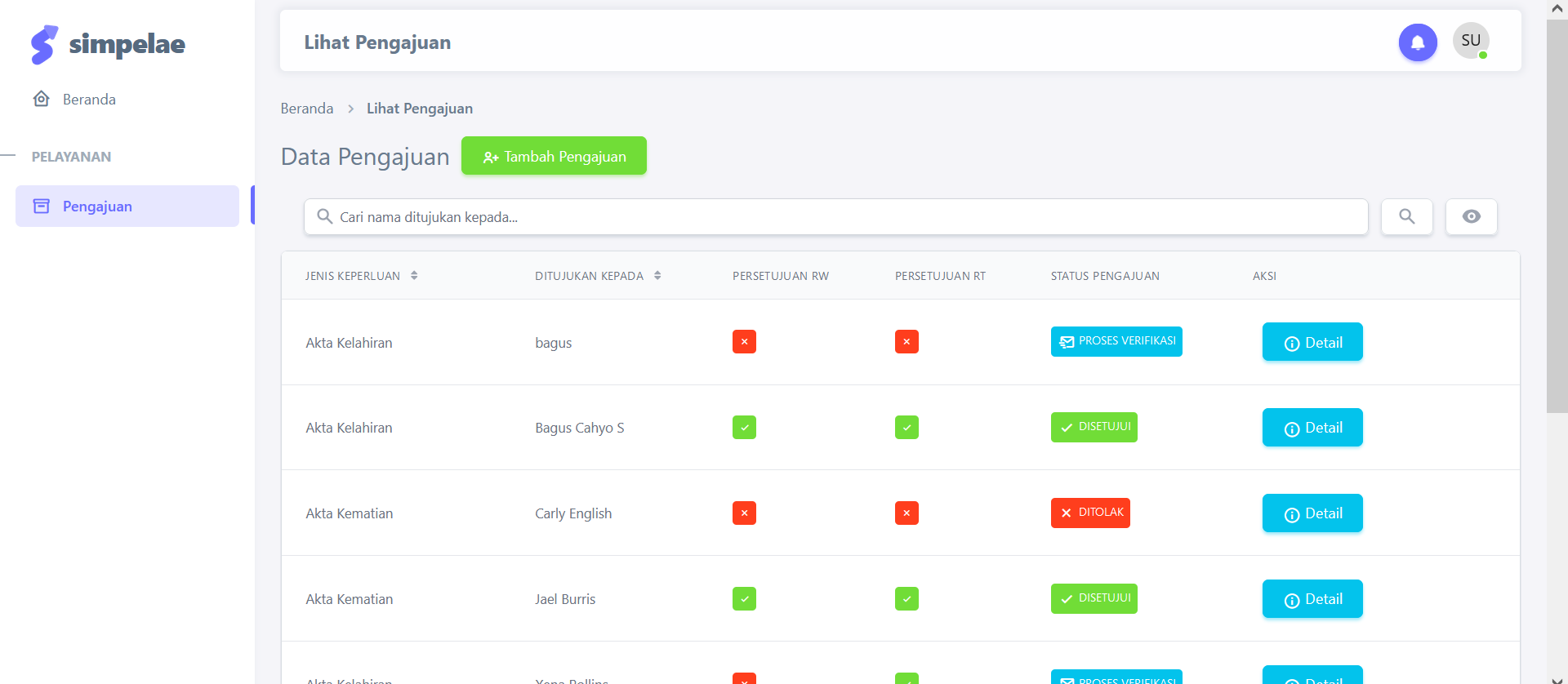Click the simpelae logo

tap(108, 44)
